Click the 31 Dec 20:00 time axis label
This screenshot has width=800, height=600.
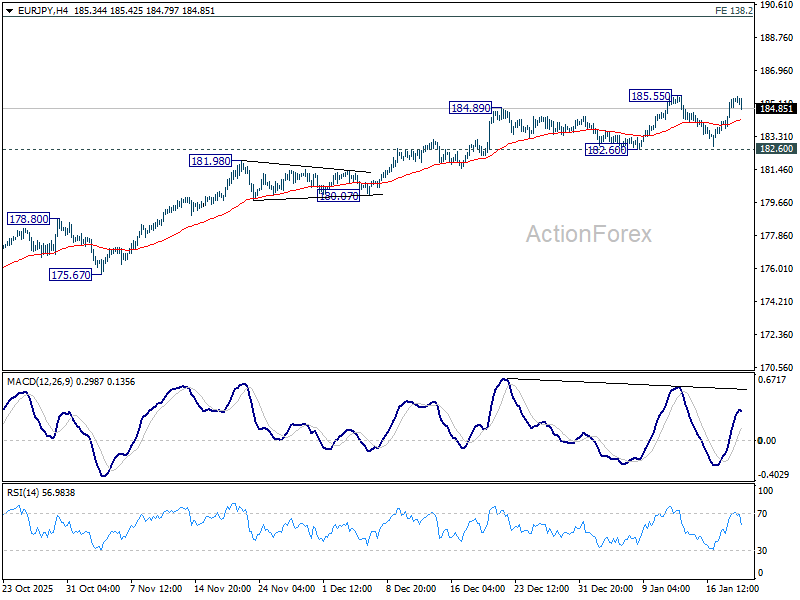click(x=606, y=589)
